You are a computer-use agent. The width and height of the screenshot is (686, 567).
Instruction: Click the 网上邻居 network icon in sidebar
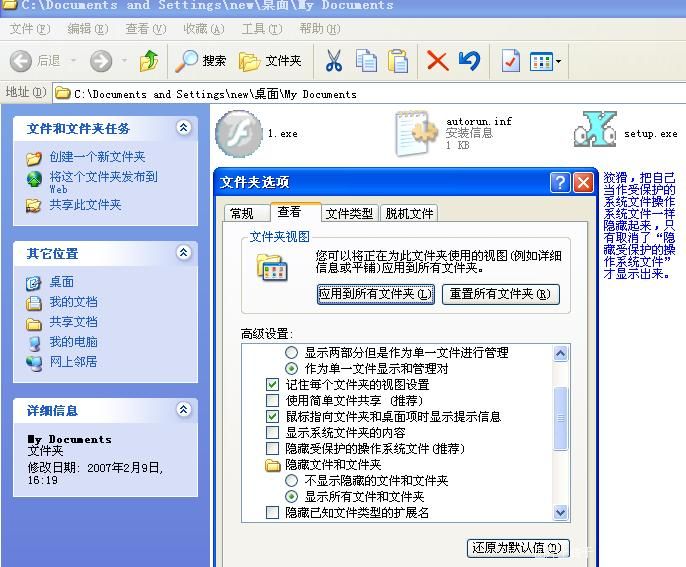(34, 363)
